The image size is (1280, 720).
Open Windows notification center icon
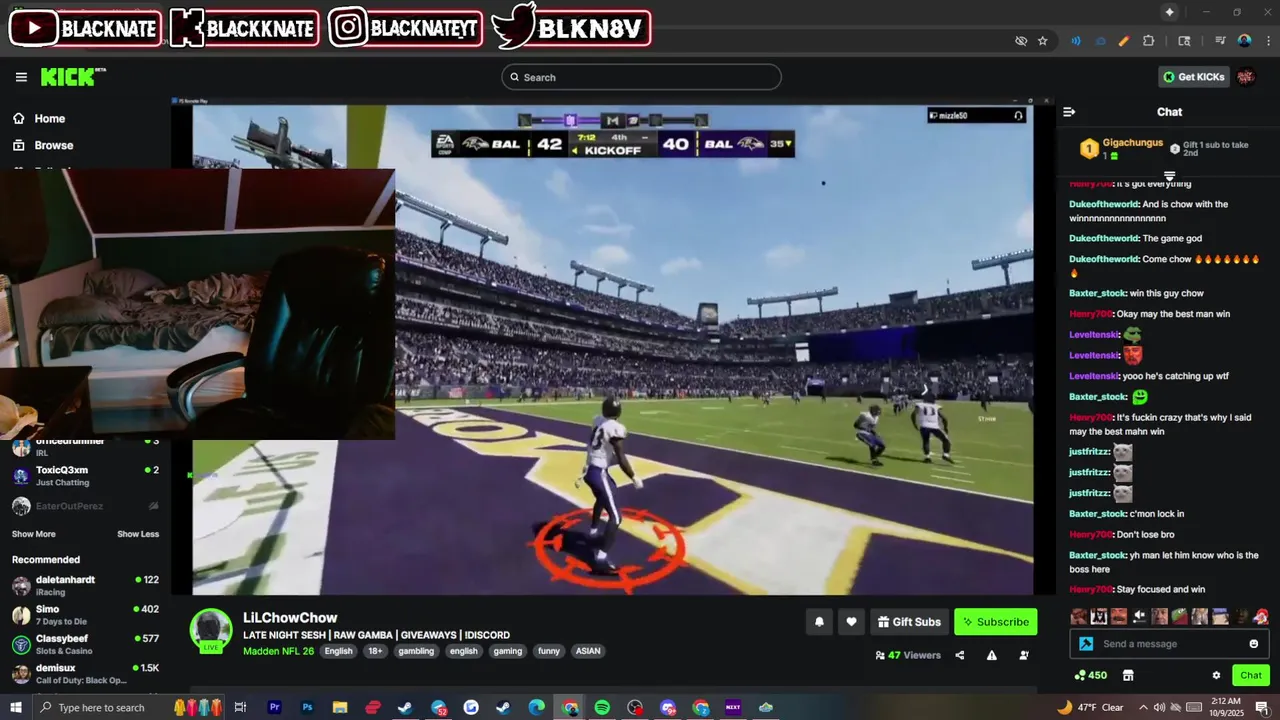tap(1262, 707)
